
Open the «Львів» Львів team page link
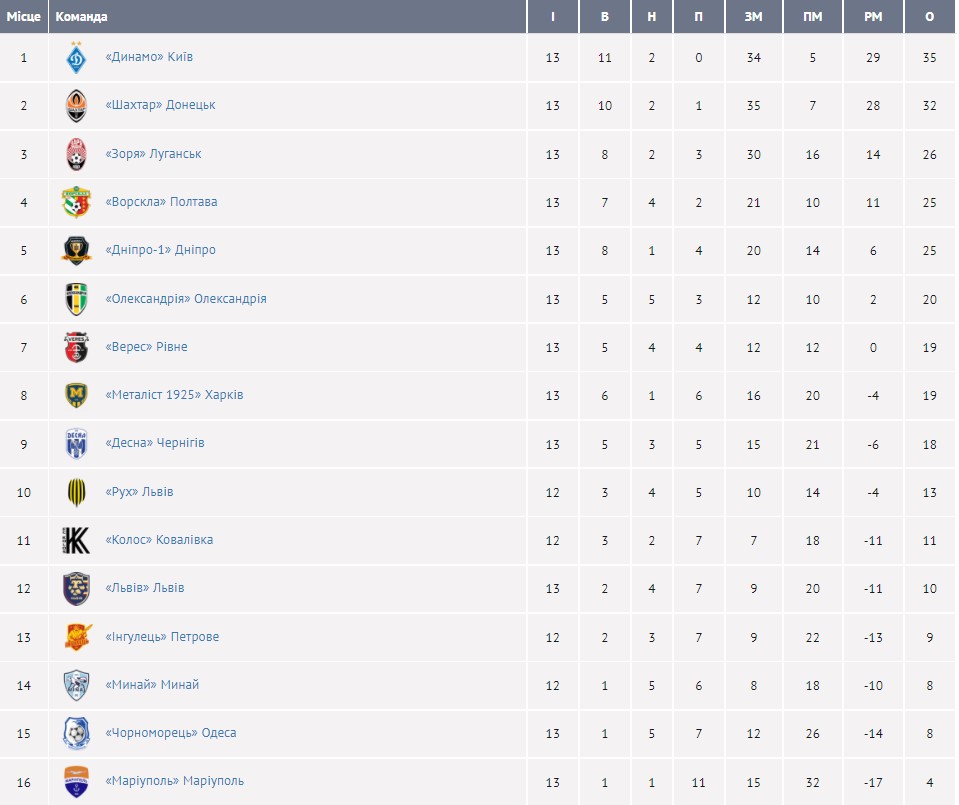(x=144, y=588)
